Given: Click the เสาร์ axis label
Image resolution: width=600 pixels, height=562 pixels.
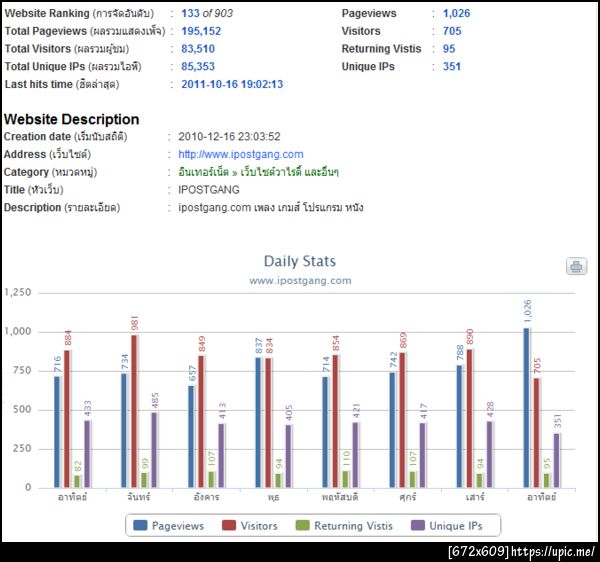Looking at the screenshot, I should tap(475, 497).
